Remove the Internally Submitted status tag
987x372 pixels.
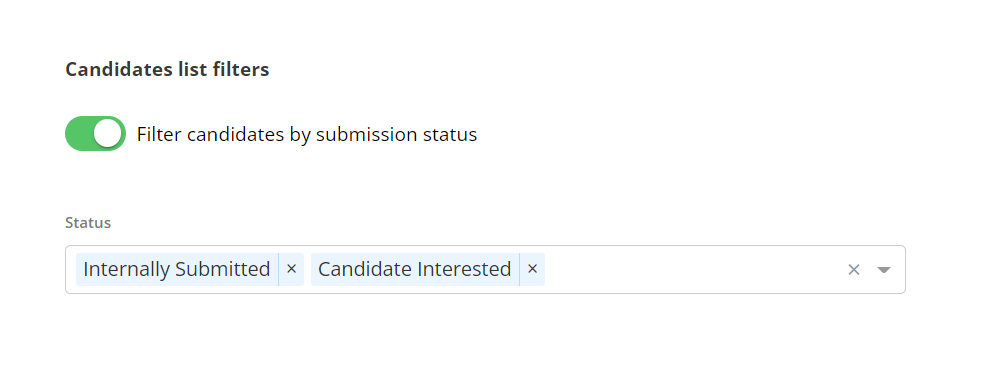click(x=291, y=269)
